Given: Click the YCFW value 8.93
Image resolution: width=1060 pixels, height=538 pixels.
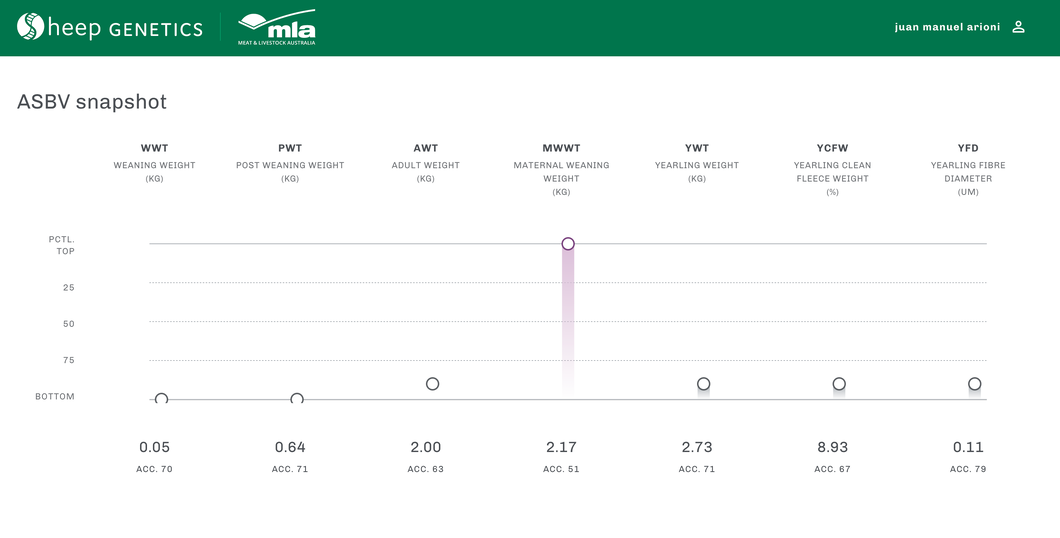Looking at the screenshot, I should pyautogui.click(x=832, y=447).
